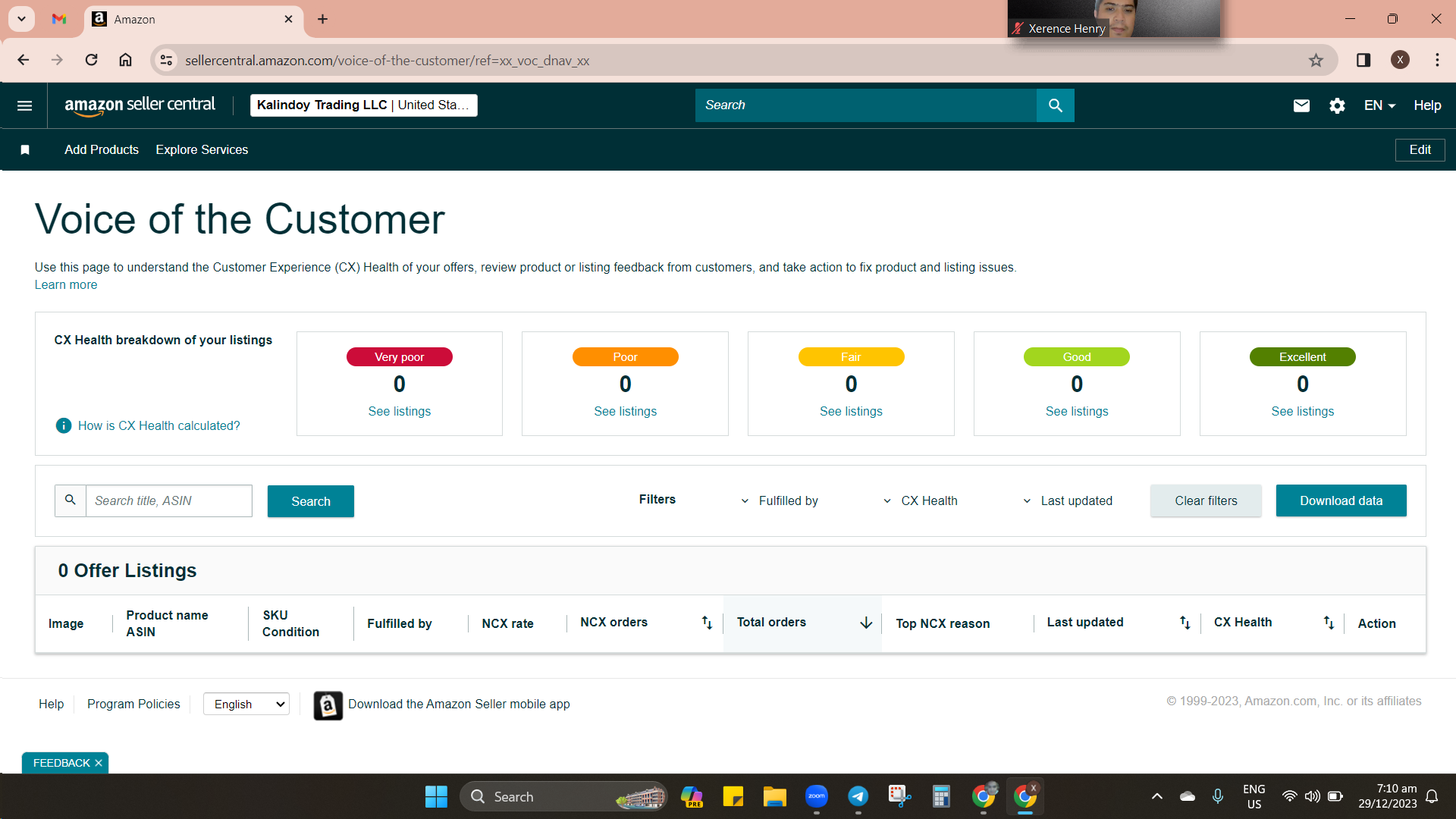The height and width of the screenshot is (819, 1456).
Task: Bookmark this page with the star icon
Action: click(1316, 60)
